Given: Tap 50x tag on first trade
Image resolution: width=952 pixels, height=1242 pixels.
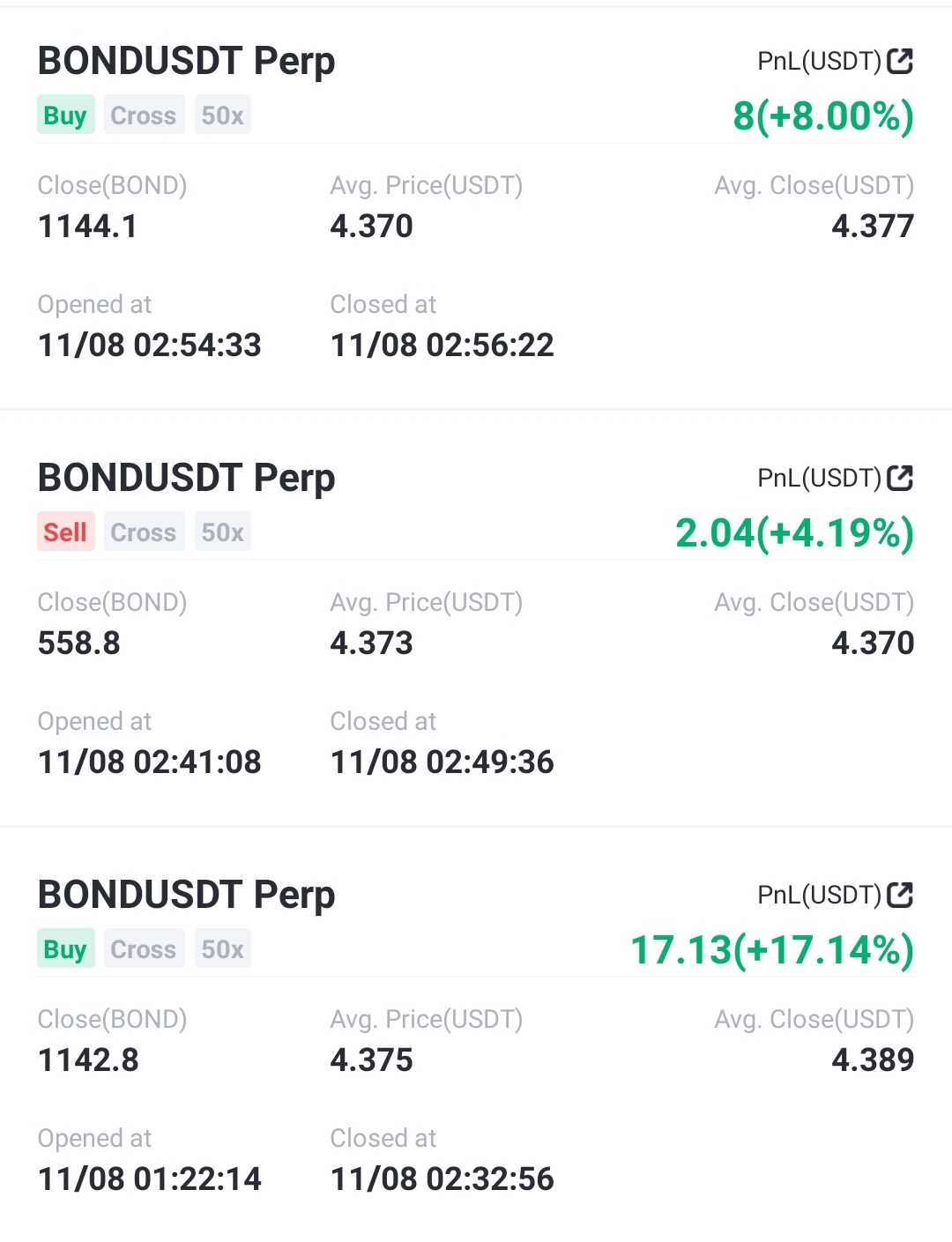Looking at the screenshot, I should pyautogui.click(x=222, y=115).
